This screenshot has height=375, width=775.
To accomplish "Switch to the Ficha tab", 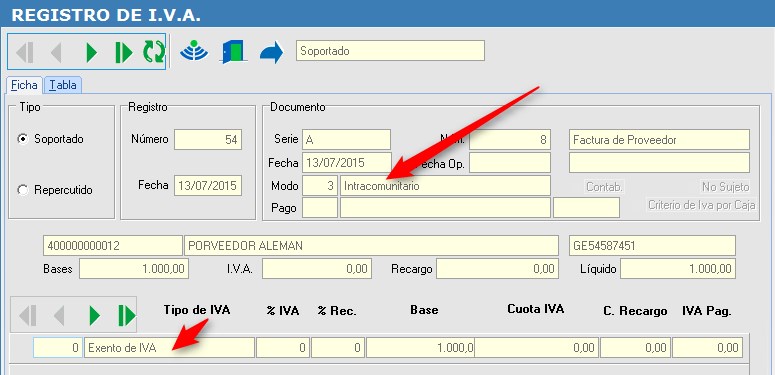I will (x=24, y=85).
